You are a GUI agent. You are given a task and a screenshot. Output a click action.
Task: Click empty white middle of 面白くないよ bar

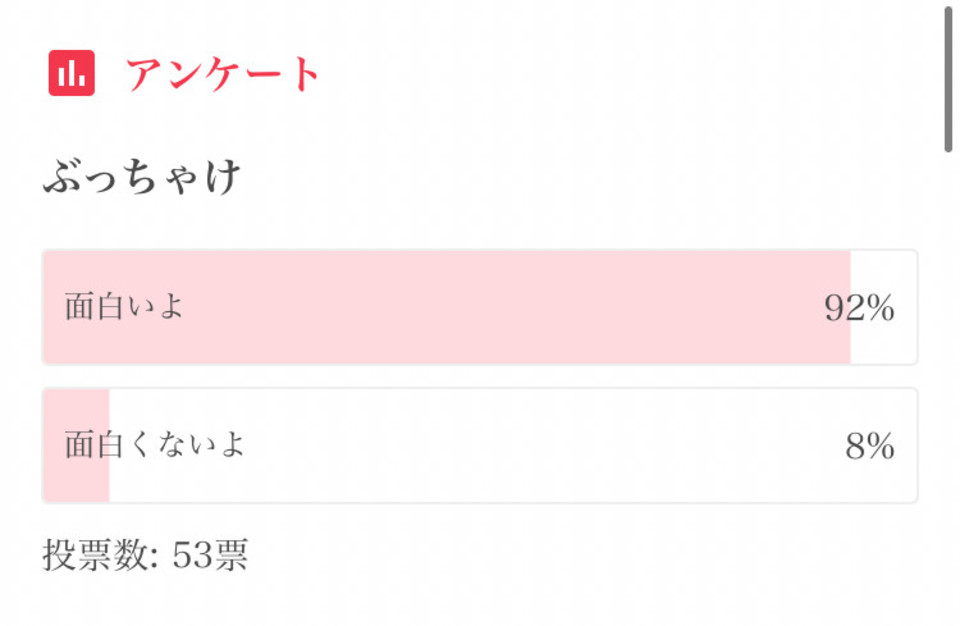[x=513, y=445]
